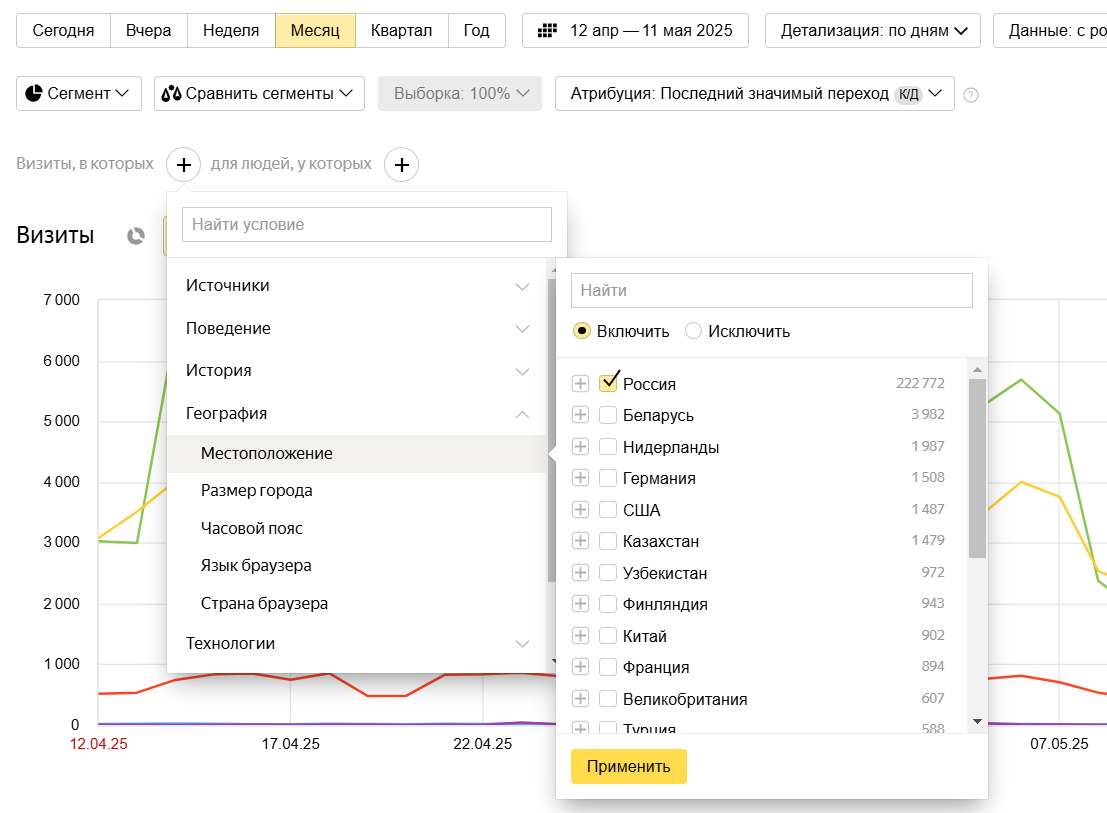Open calendar date range 12 апр — 11 мая

[x=637, y=30]
